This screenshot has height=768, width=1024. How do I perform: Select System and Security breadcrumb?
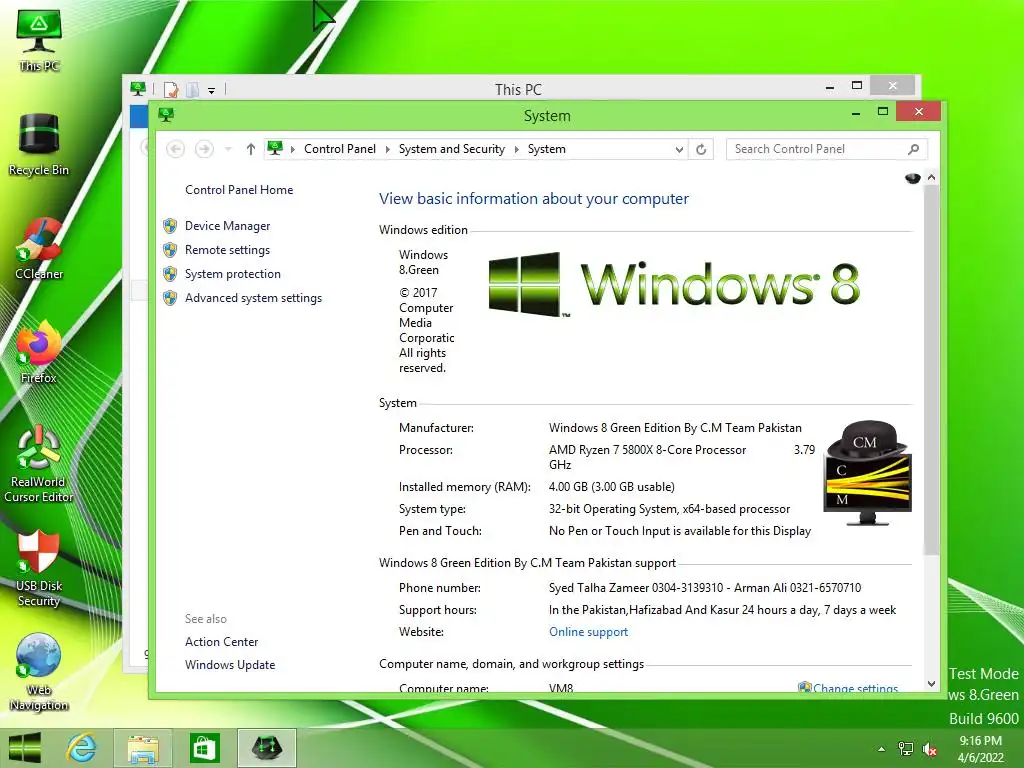pyautogui.click(x=452, y=149)
